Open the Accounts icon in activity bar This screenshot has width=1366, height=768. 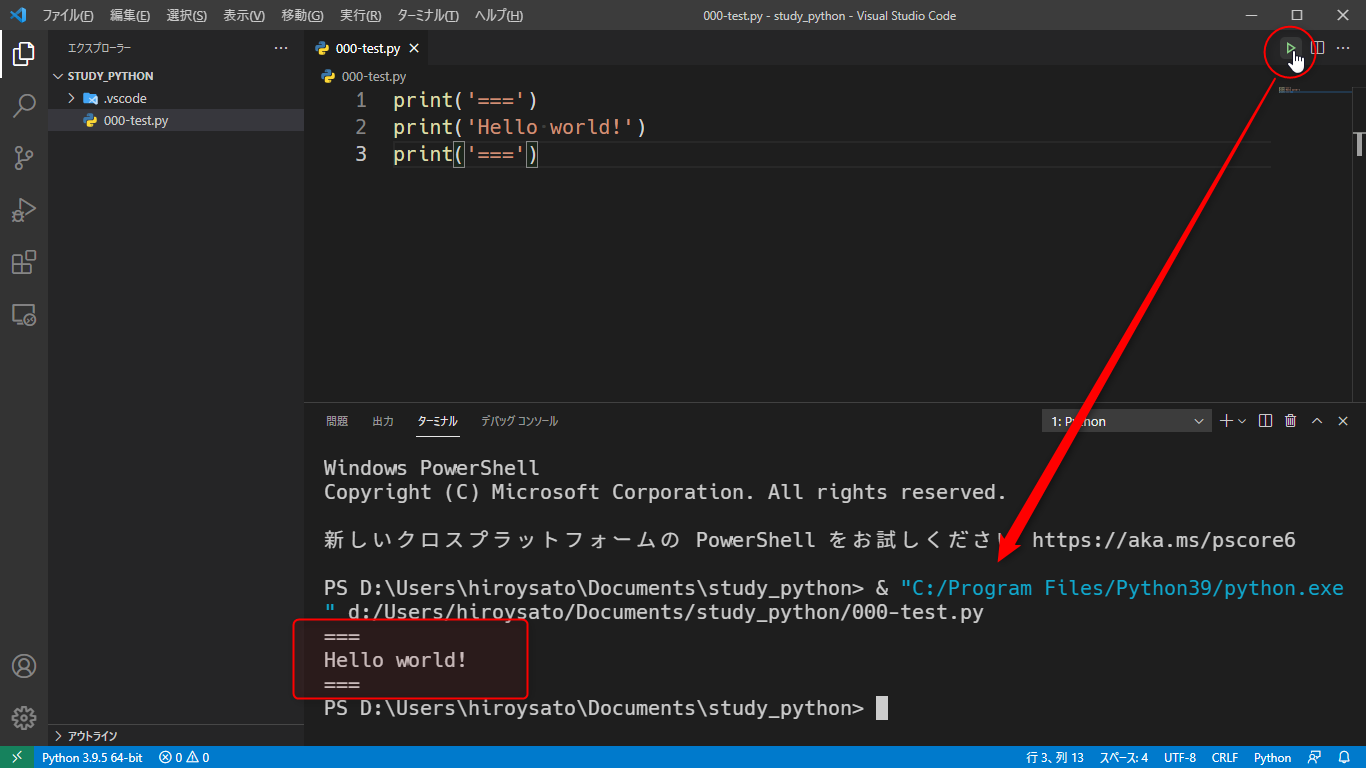pyautogui.click(x=24, y=665)
